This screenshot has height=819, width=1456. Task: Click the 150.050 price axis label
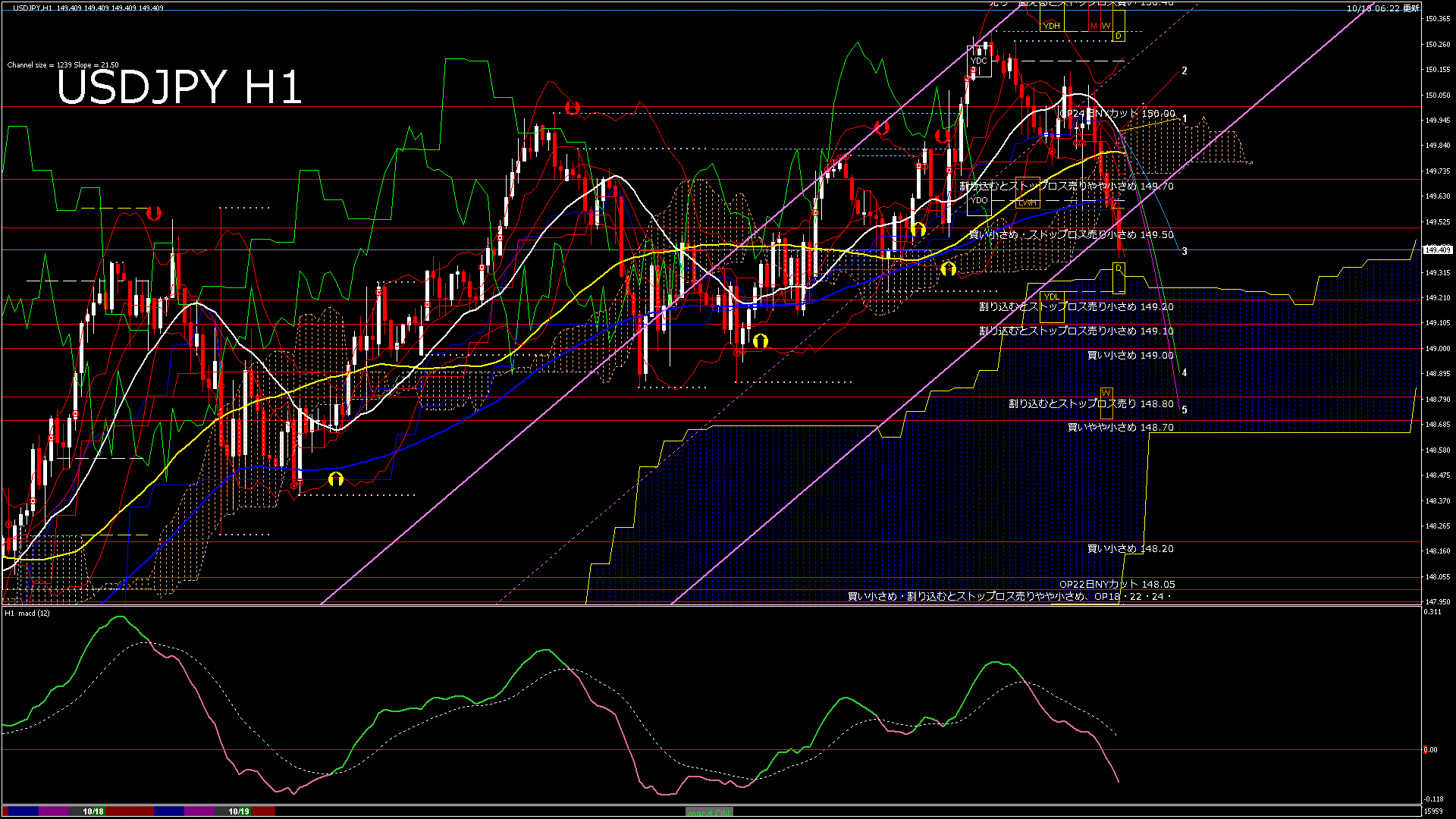click(1438, 96)
